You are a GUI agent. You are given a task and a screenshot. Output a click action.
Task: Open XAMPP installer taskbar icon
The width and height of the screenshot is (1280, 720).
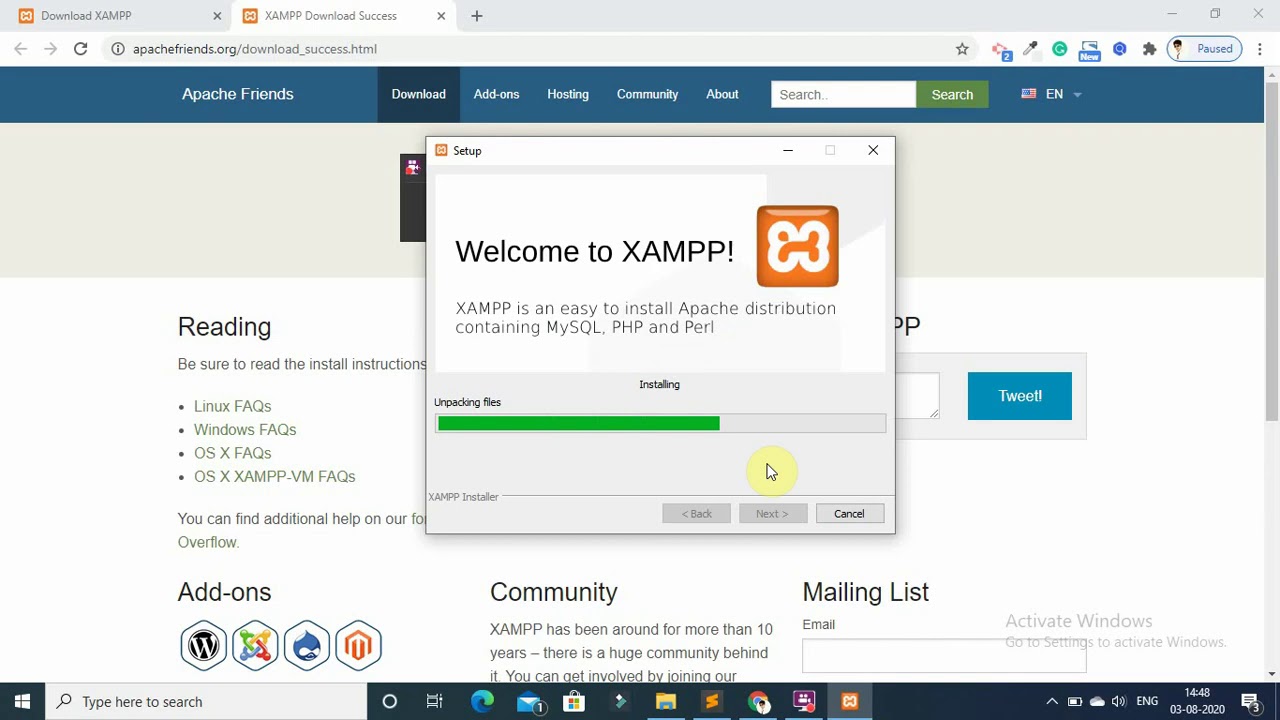[x=850, y=702]
